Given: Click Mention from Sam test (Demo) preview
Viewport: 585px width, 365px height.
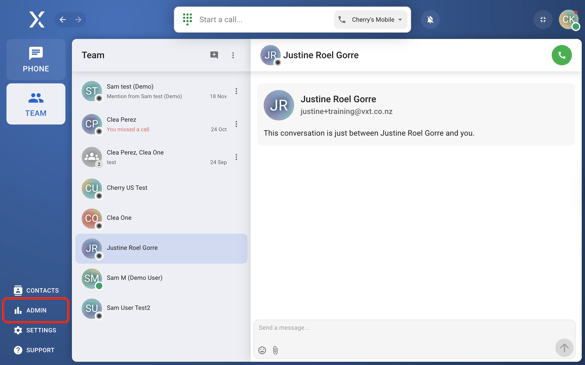Looking at the screenshot, I should click(144, 96).
